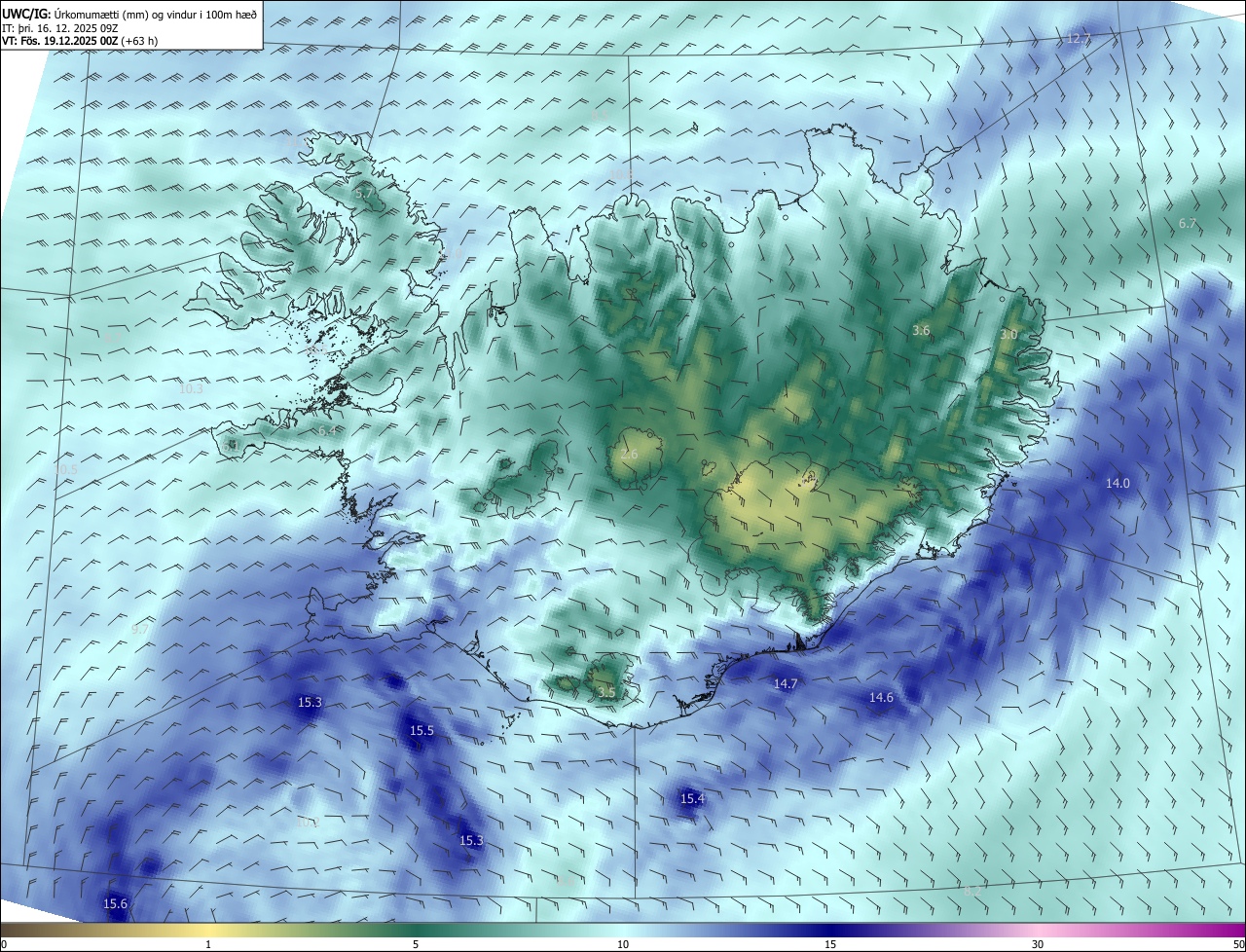Select the 6.7 value label
Screen dimensions: 1246x952
point(1187,224)
